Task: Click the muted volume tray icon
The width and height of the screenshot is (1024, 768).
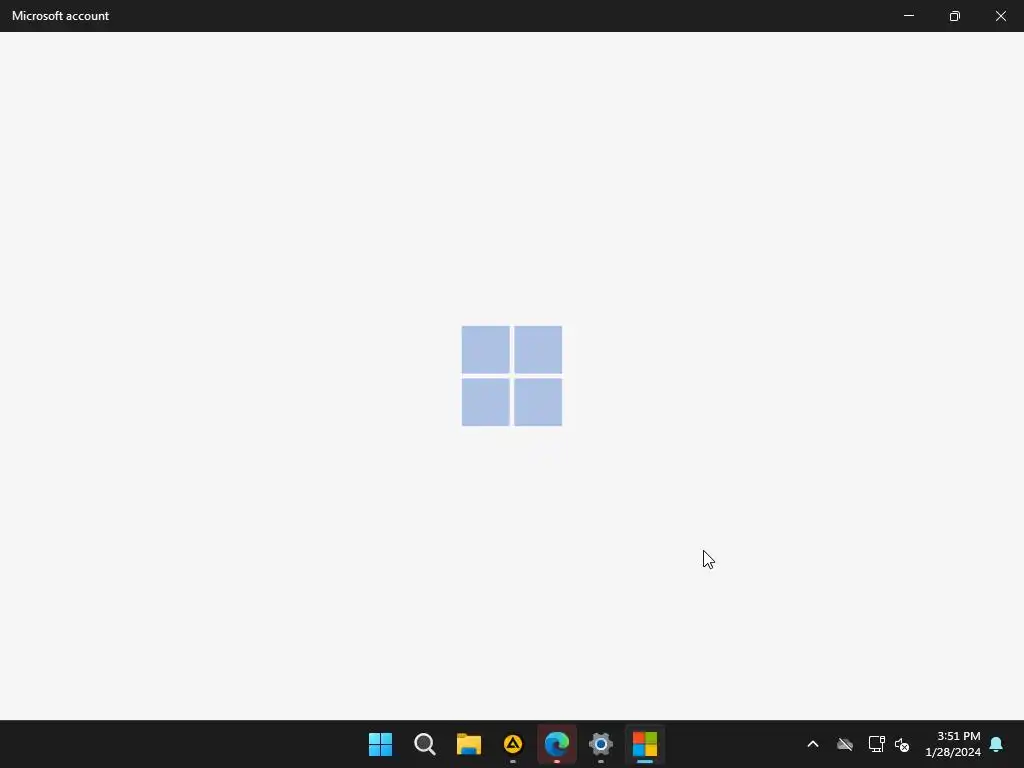Action: (902, 744)
